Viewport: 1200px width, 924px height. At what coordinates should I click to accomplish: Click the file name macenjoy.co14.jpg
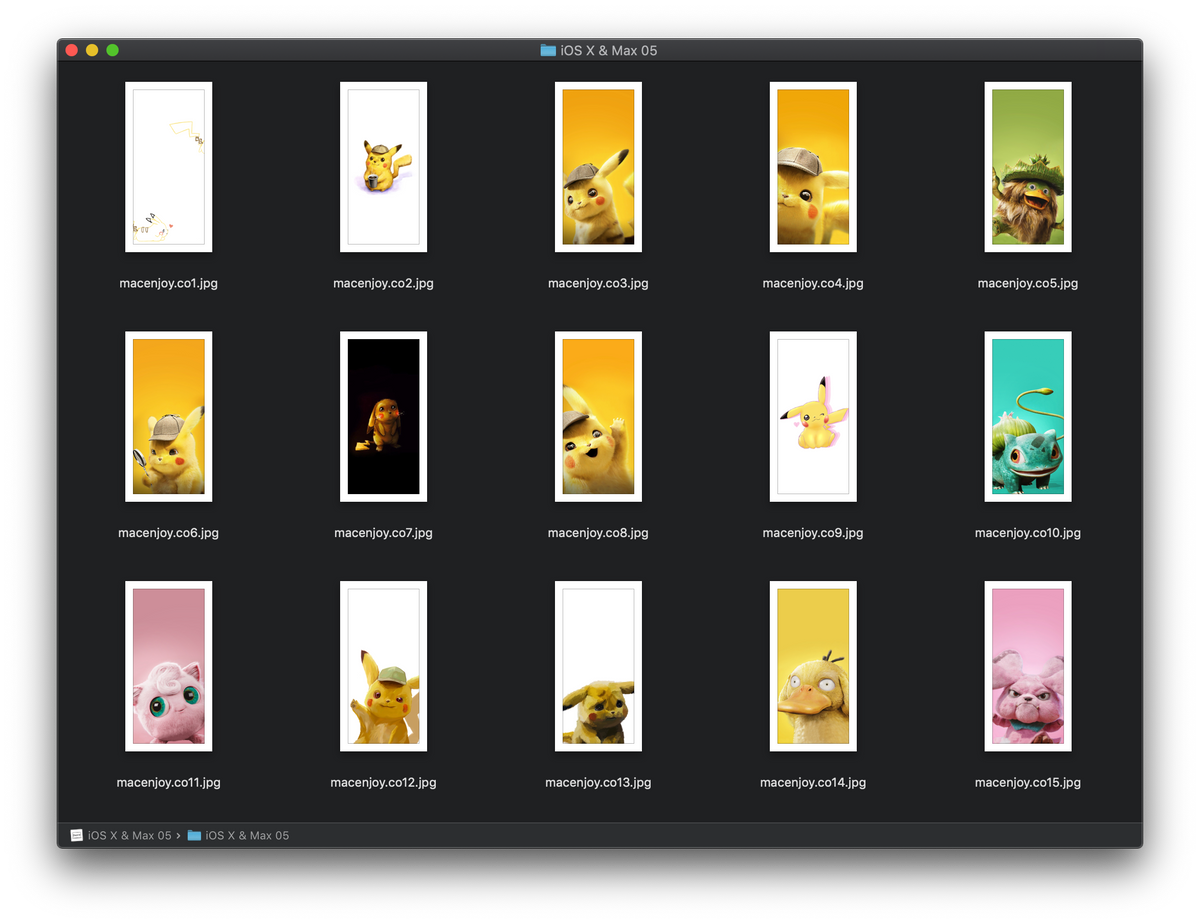click(x=813, y=782)
